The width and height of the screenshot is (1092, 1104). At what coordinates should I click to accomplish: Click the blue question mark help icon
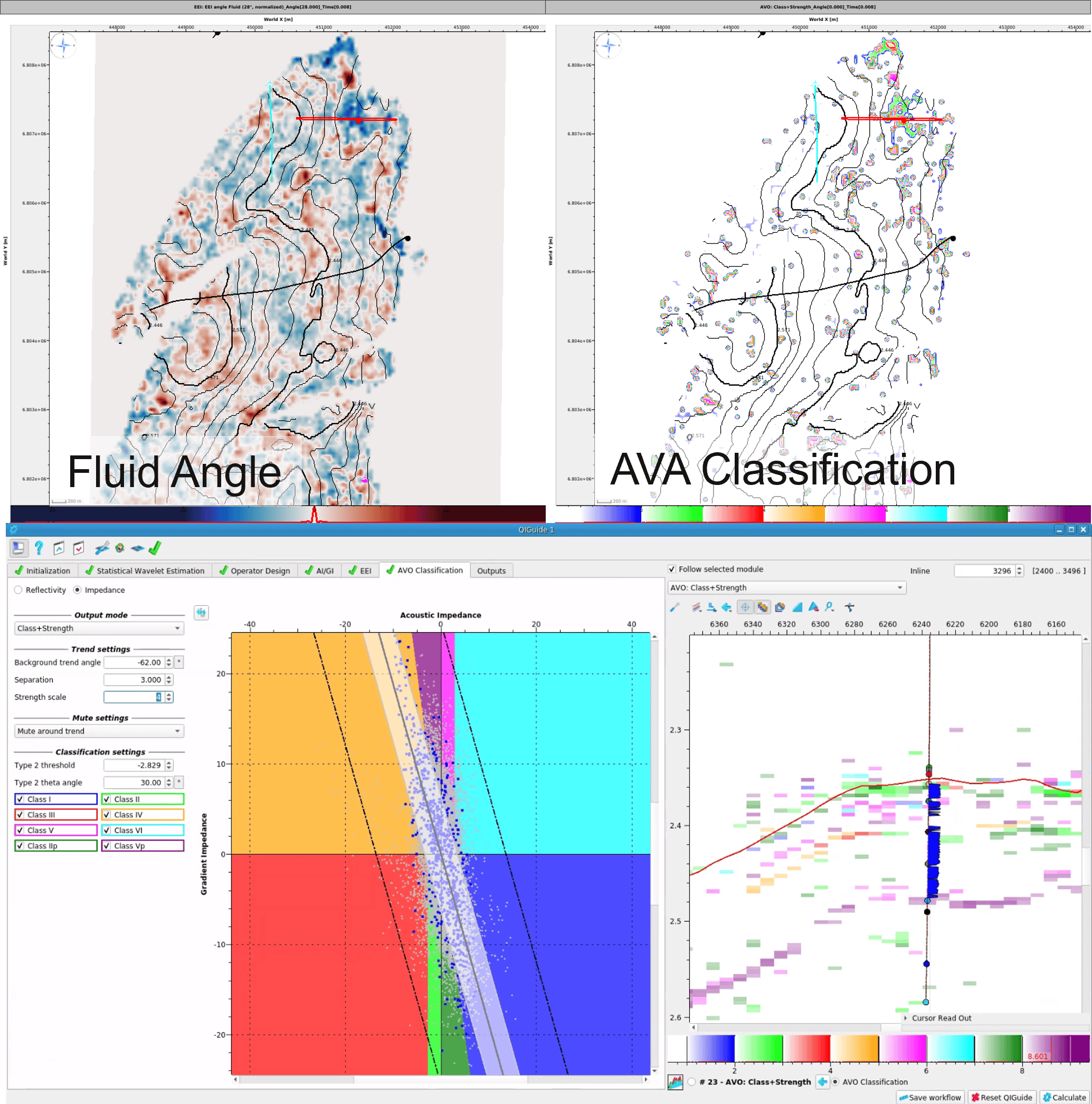click(x=39, y=548)
